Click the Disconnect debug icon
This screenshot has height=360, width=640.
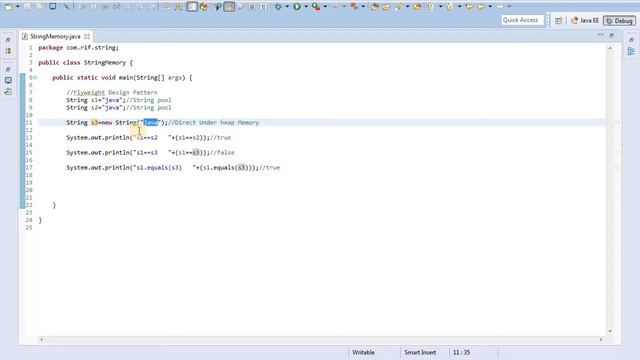[x=117, y=7]
